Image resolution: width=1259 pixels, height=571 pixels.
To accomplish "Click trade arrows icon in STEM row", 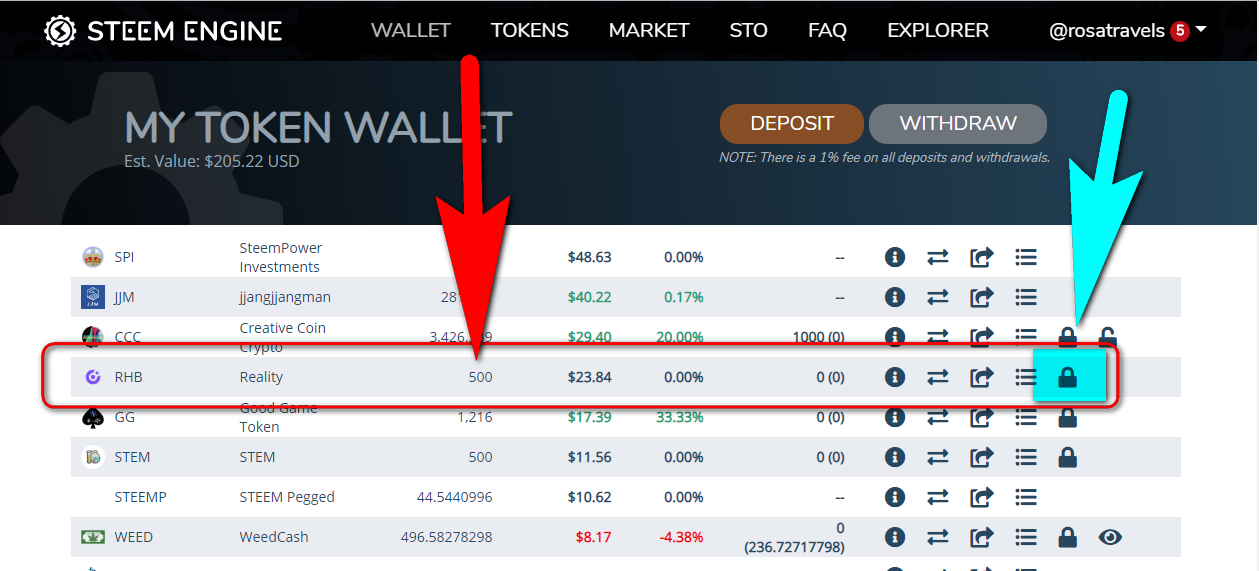I will pyautogui.click(x=938, y=457).
